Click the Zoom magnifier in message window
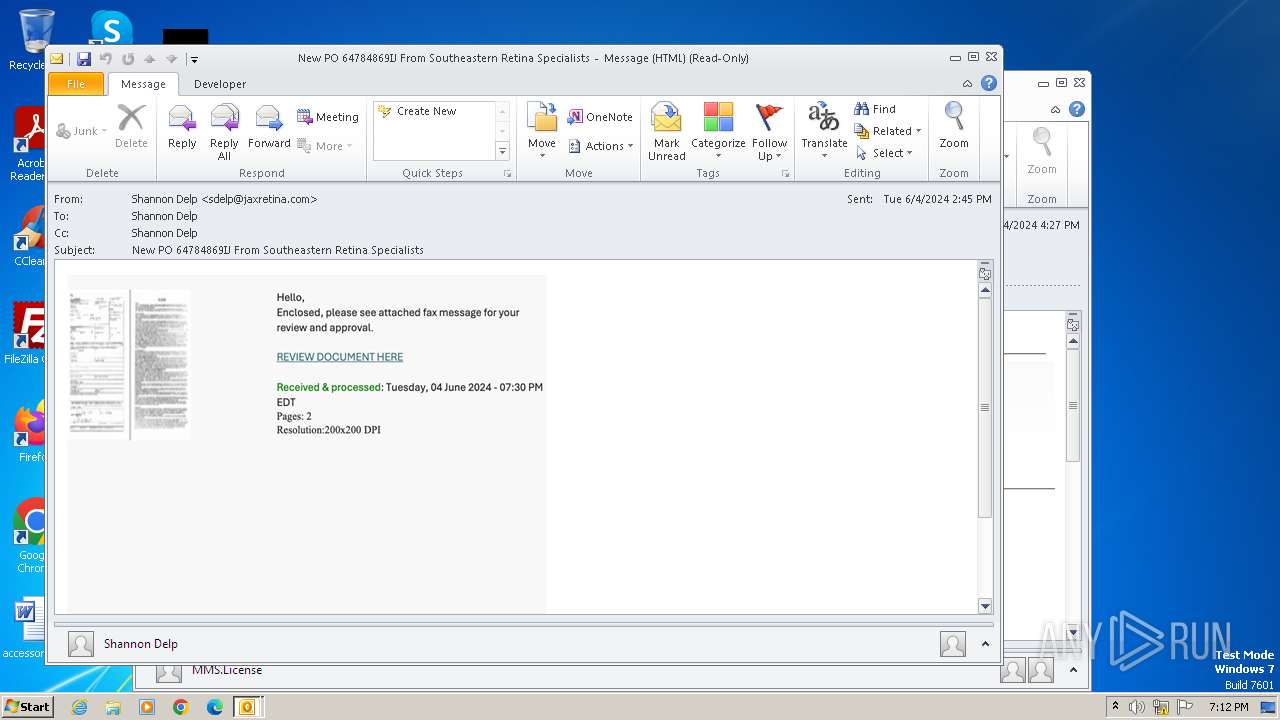Image resolution: width=1280 pixels, height=720 pixels. (x=954, y=127)
